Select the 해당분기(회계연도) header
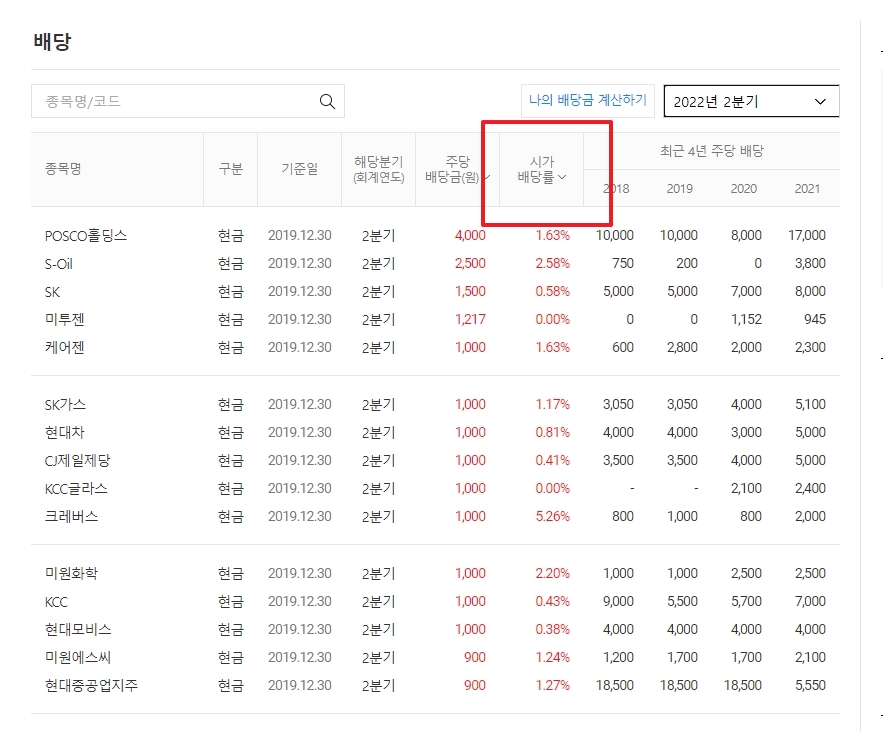The height and width of the screenshot is (731, 883). [x=378, y=170]
